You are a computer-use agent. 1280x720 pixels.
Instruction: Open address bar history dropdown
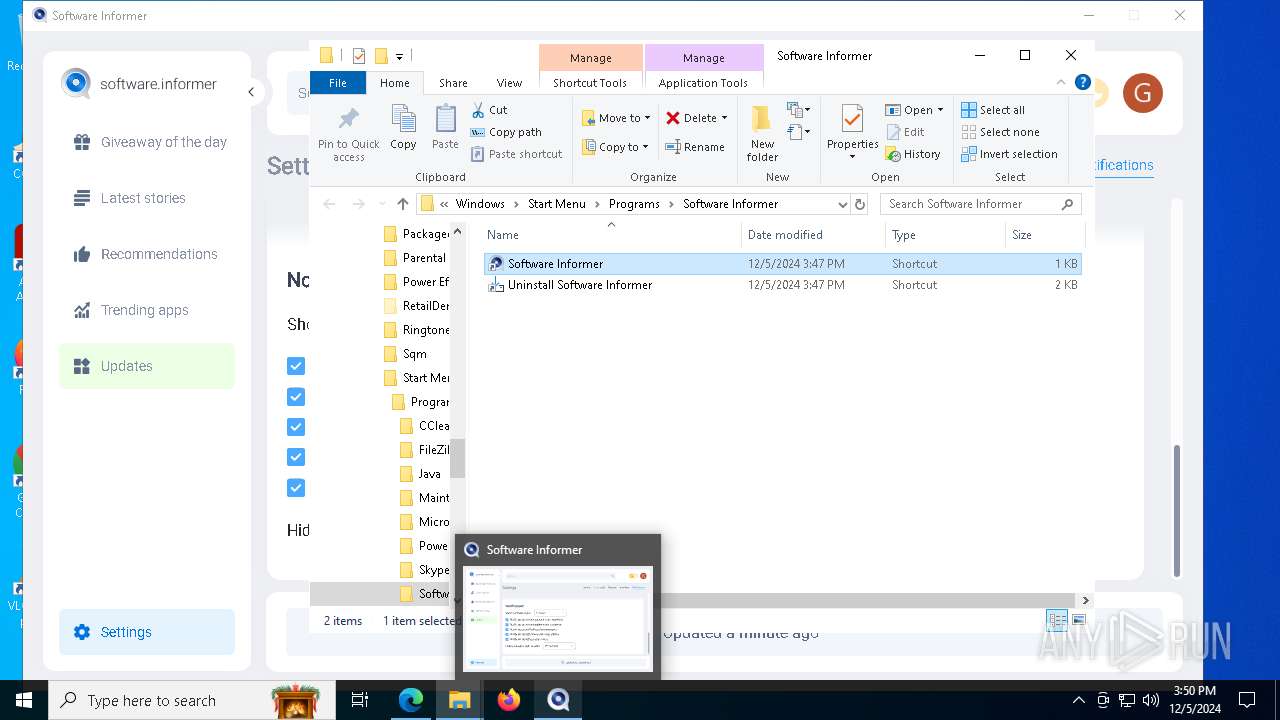pyautogui.click(x=842, y=204)
